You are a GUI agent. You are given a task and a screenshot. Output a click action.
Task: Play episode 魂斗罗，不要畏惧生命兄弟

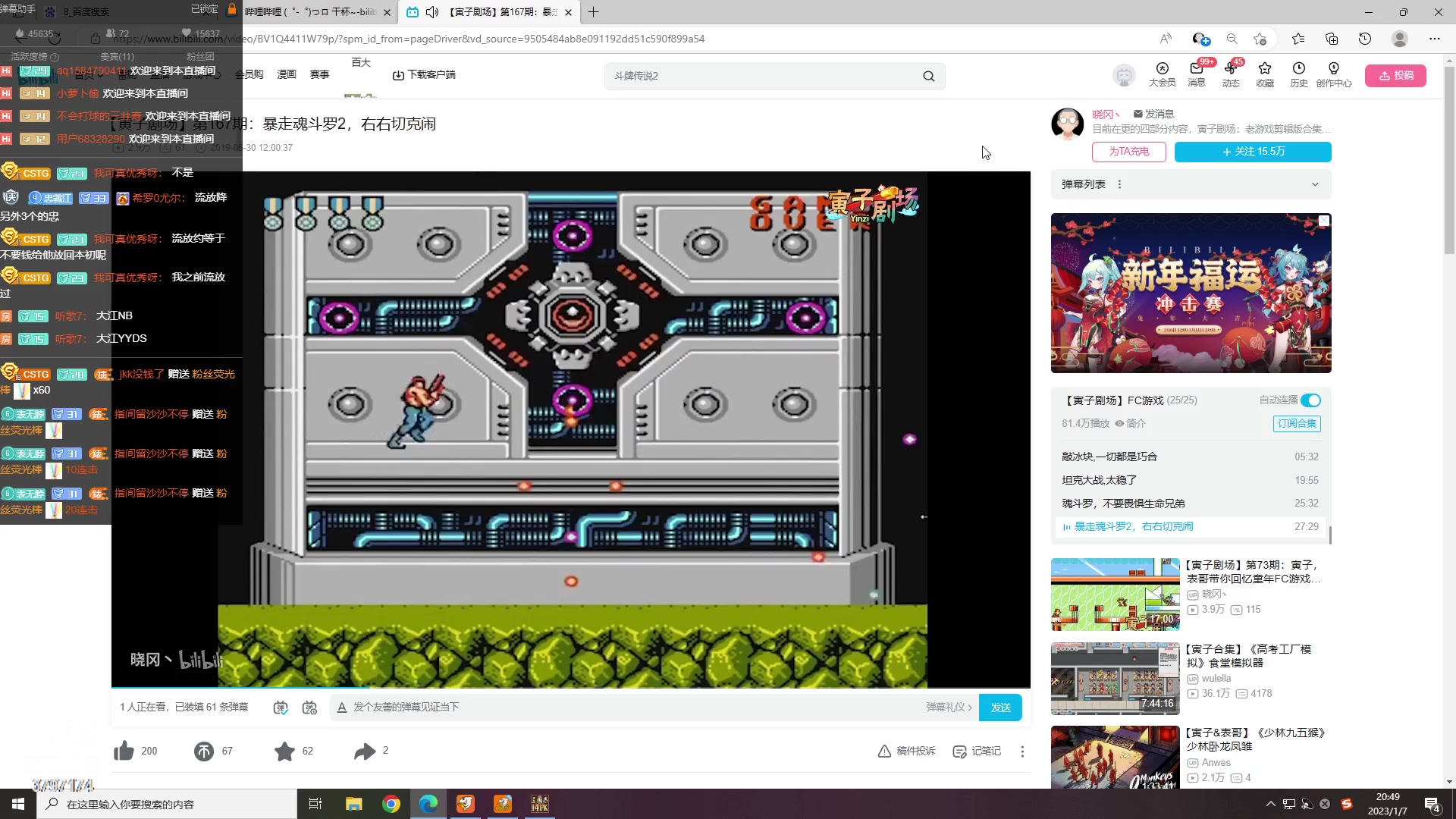coord(1190,503)
